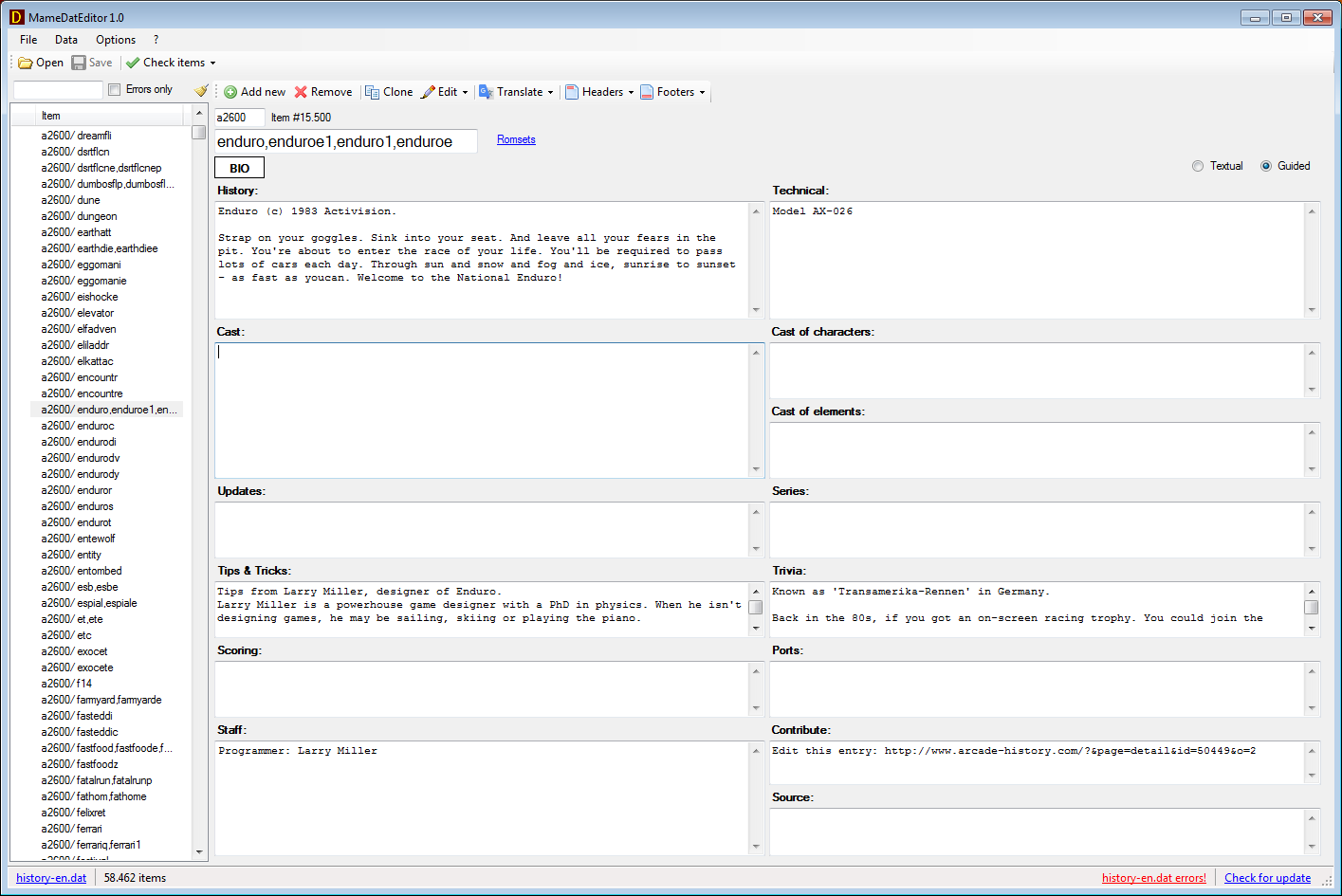1342x896 pixels.
Task: Click the Remove red X icon
Action: (301, 93)
